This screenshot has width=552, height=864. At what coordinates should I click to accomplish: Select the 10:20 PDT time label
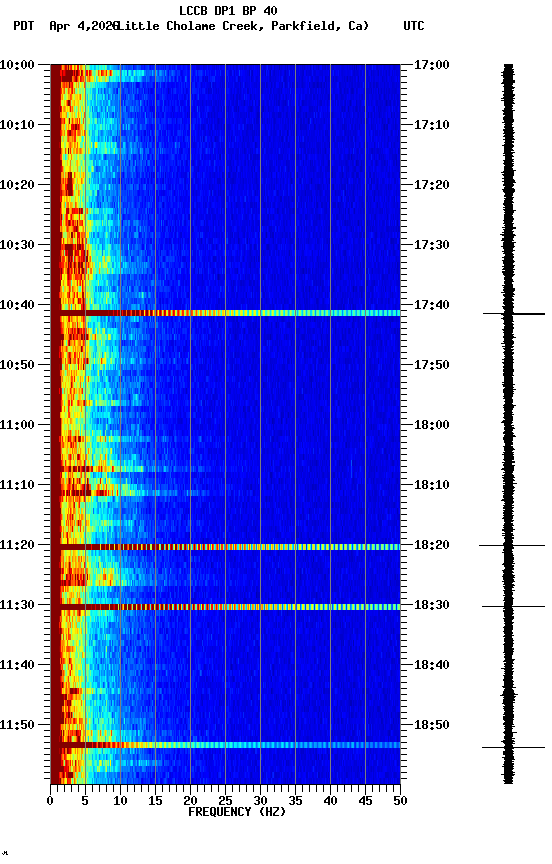17,185
